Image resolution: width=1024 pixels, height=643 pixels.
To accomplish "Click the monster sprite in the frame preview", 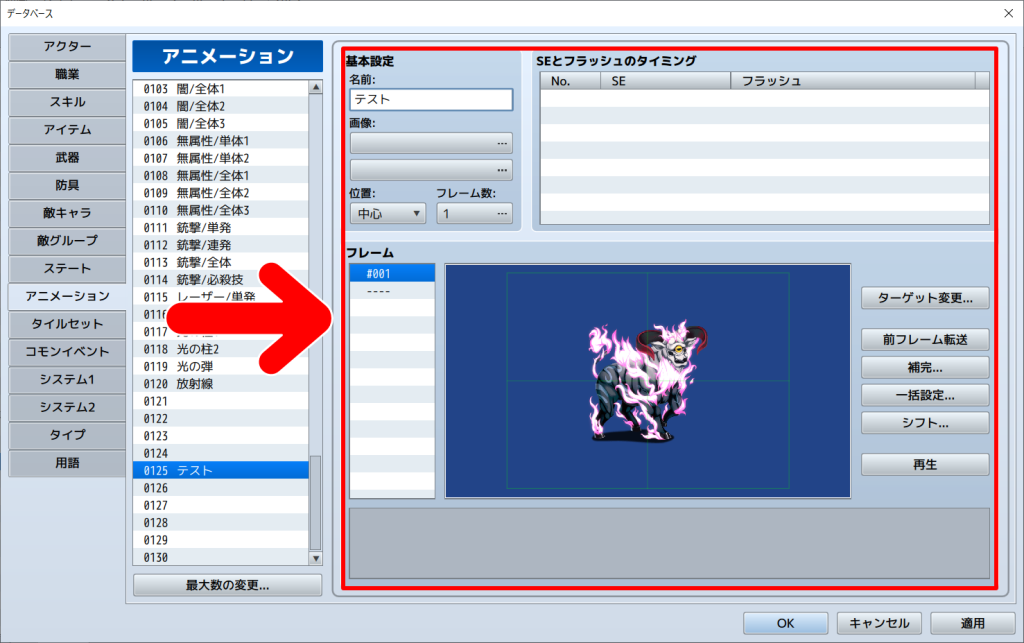I will pyautogui.click(x=648, y=381).
